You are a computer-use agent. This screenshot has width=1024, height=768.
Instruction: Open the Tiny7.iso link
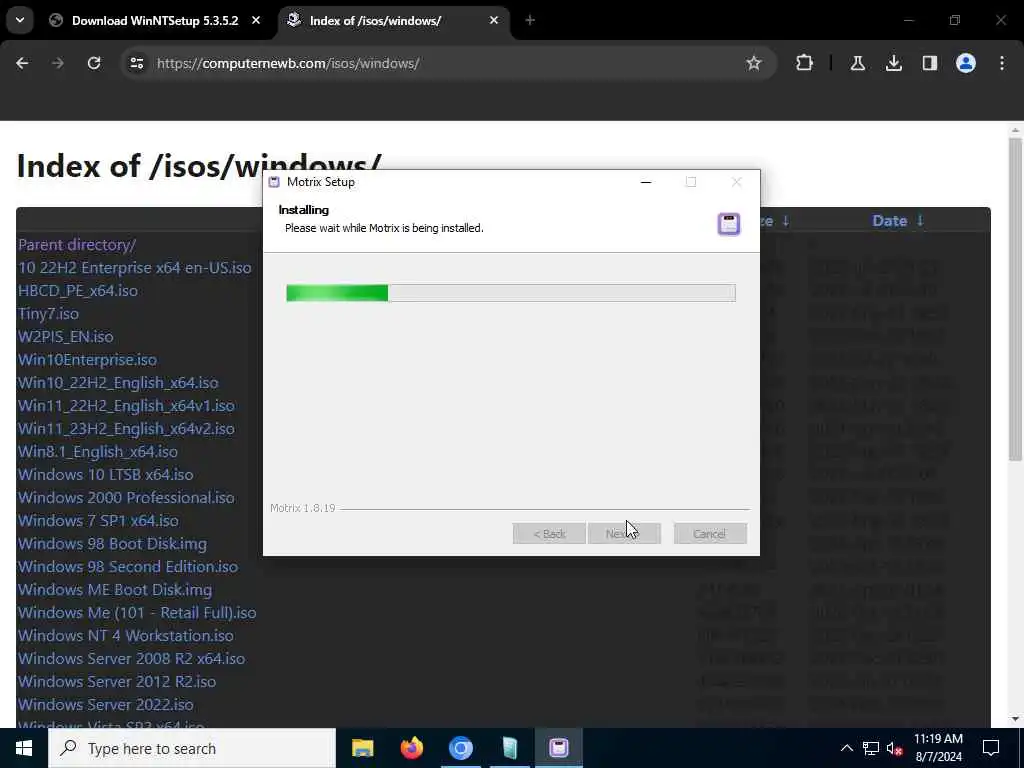click(x=48, y=313)
